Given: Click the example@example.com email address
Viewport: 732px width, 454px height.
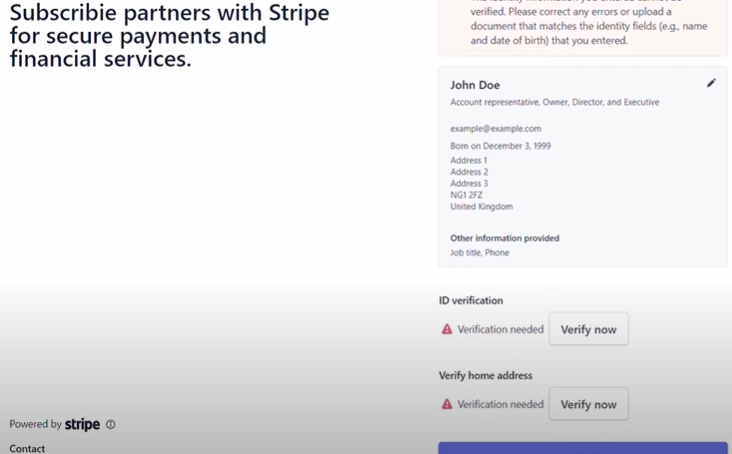Looking at the screenshot, I should (495, 129).
